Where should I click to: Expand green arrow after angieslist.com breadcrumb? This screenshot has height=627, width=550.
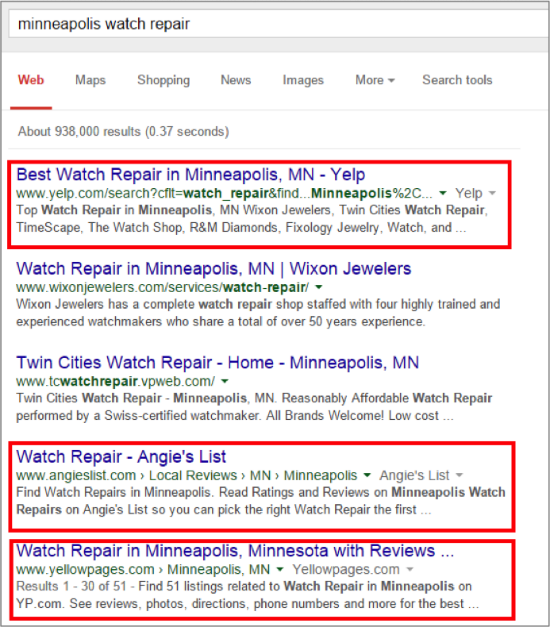(x=367, y=475)
